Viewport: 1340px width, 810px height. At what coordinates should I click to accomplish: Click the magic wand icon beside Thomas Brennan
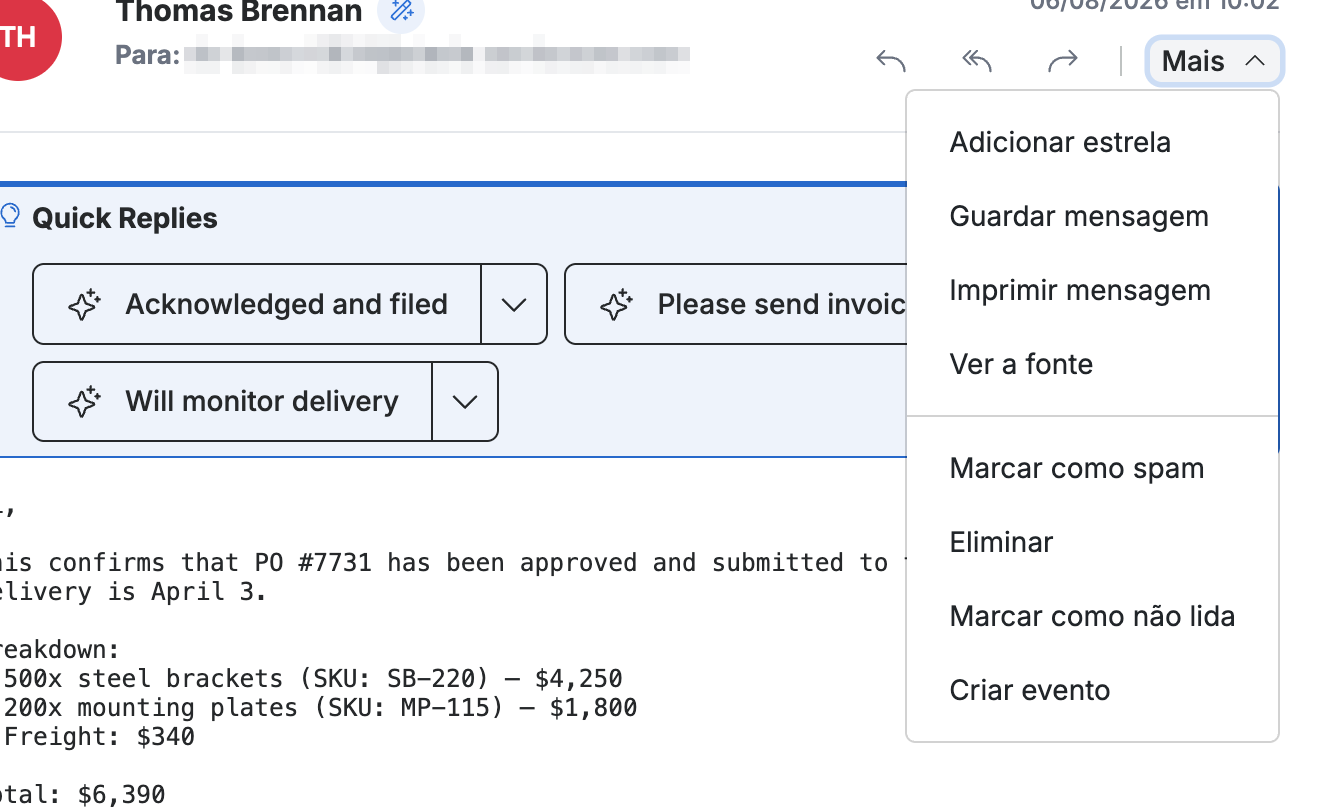click(x=401, y=11)
